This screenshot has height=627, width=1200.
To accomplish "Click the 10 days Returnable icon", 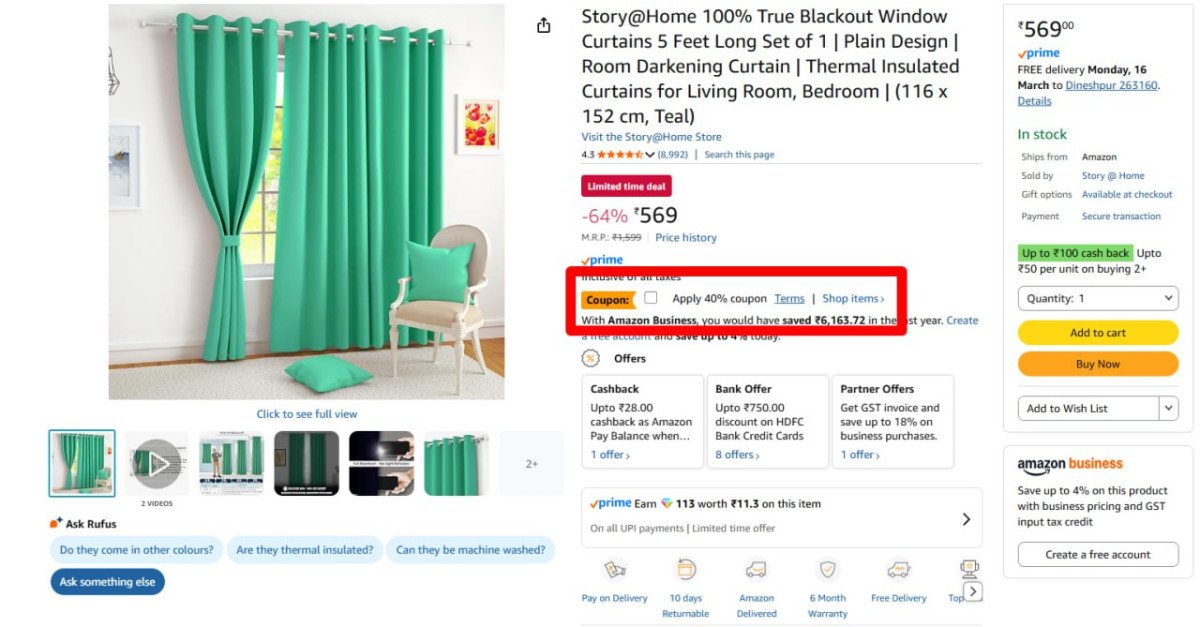I will click(x=686, y=570).
